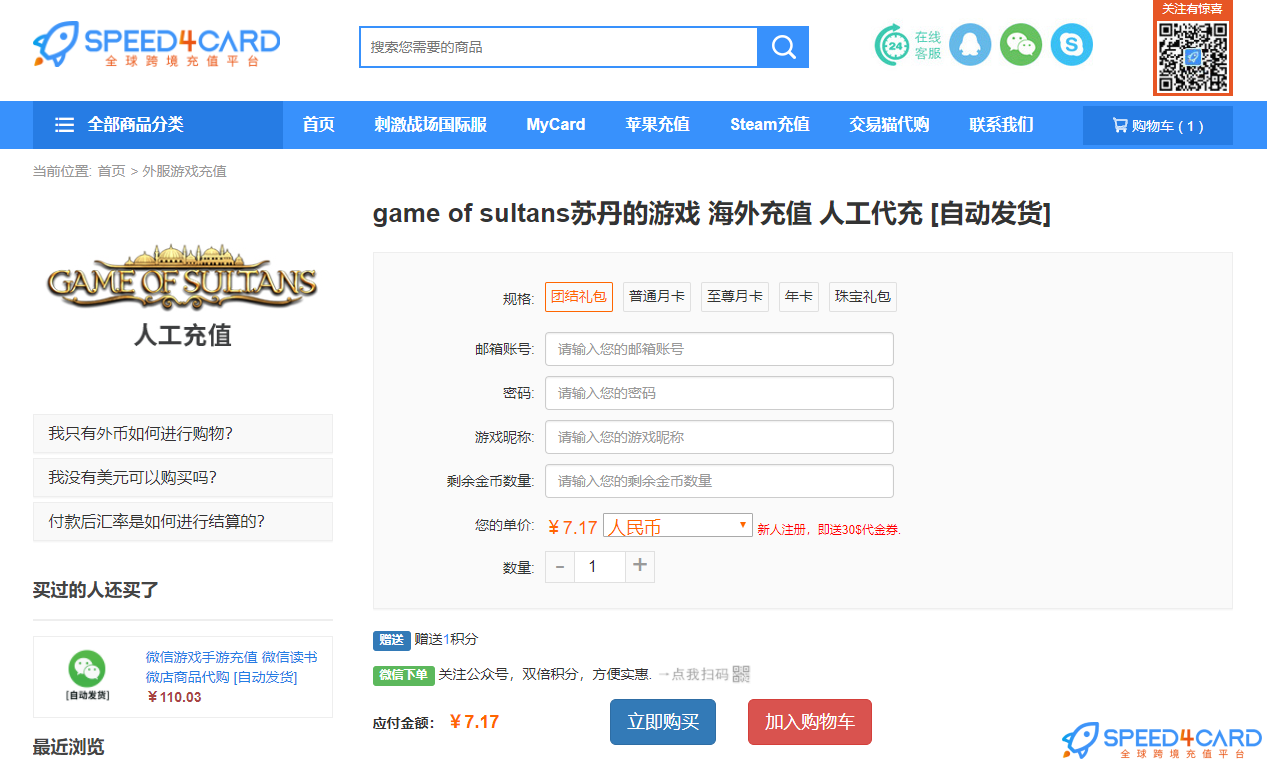Viewport: 1267px width, 764px height.
Task: Contact support via the Skype icon
Action: point(1072,45)
